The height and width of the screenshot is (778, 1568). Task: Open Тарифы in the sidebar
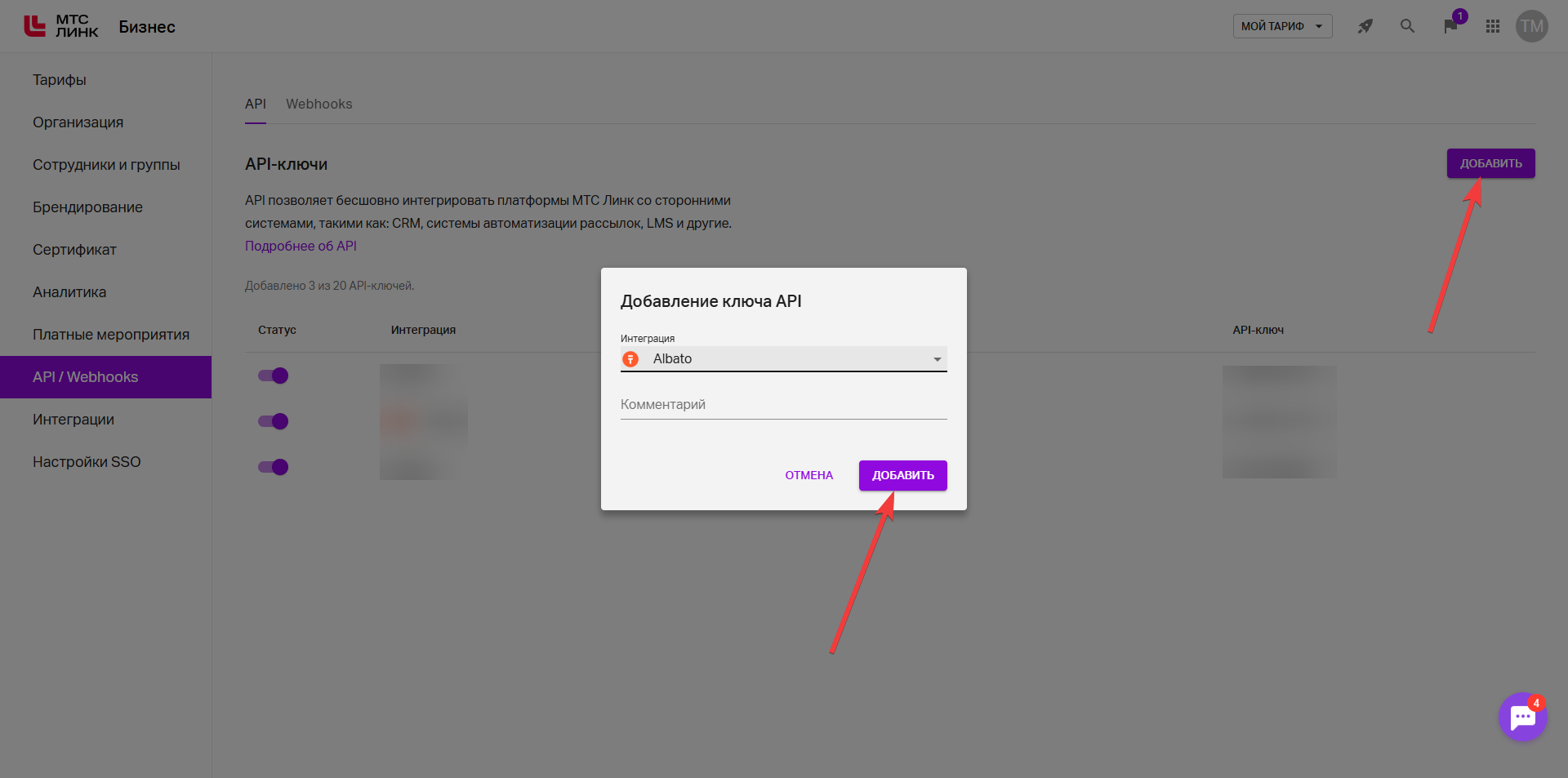click(x=105, y=80)
